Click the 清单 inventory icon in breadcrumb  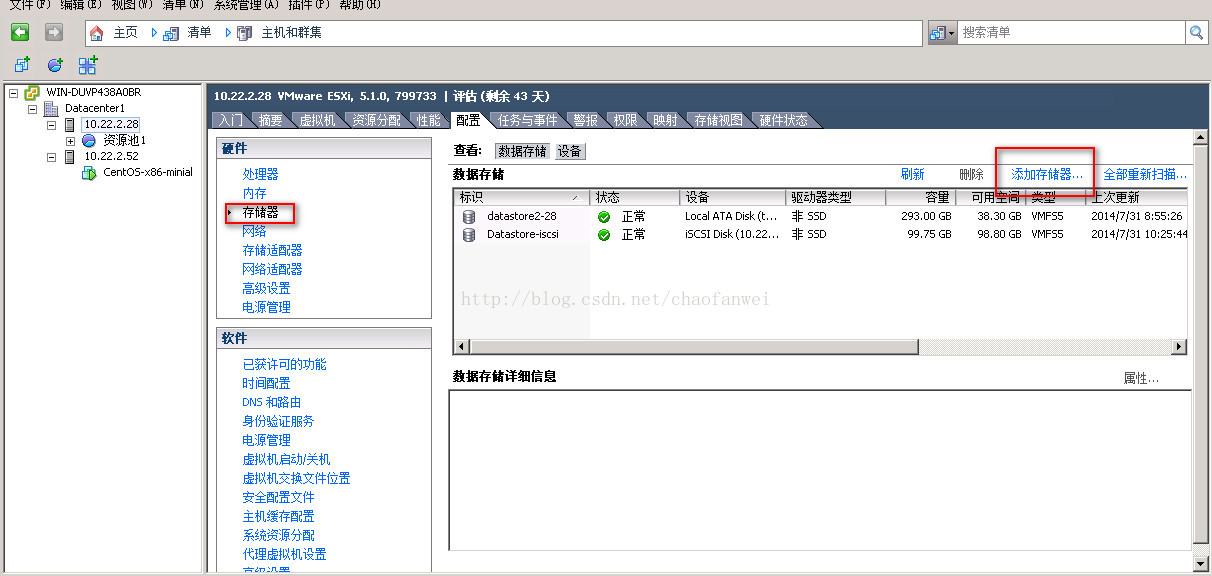(171, 33)
